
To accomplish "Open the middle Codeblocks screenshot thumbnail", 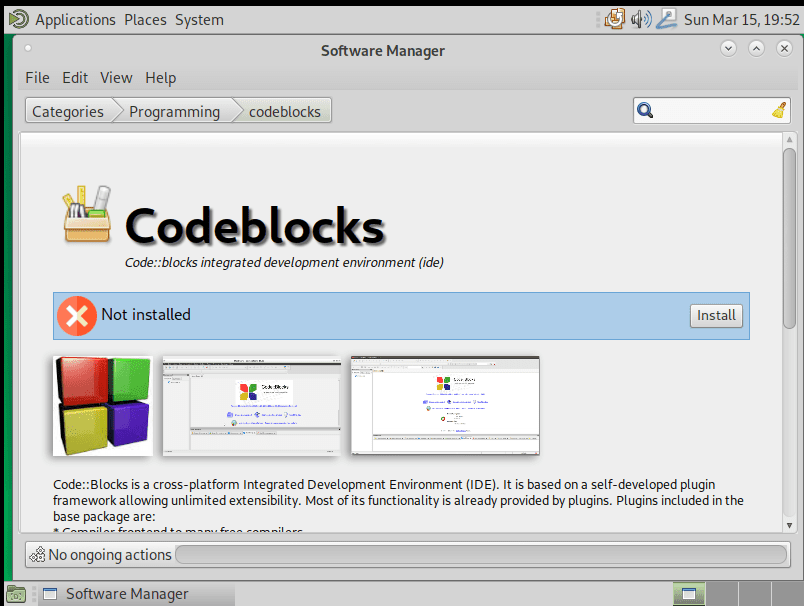I will tap(251, 406).
